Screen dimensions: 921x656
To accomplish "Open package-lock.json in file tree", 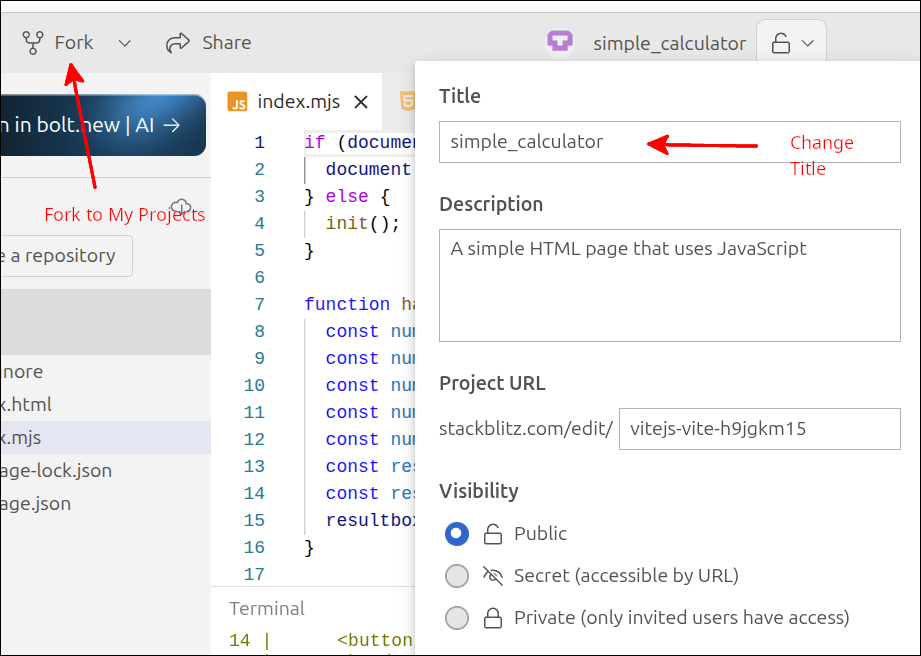I will click(x=58, y=470).
